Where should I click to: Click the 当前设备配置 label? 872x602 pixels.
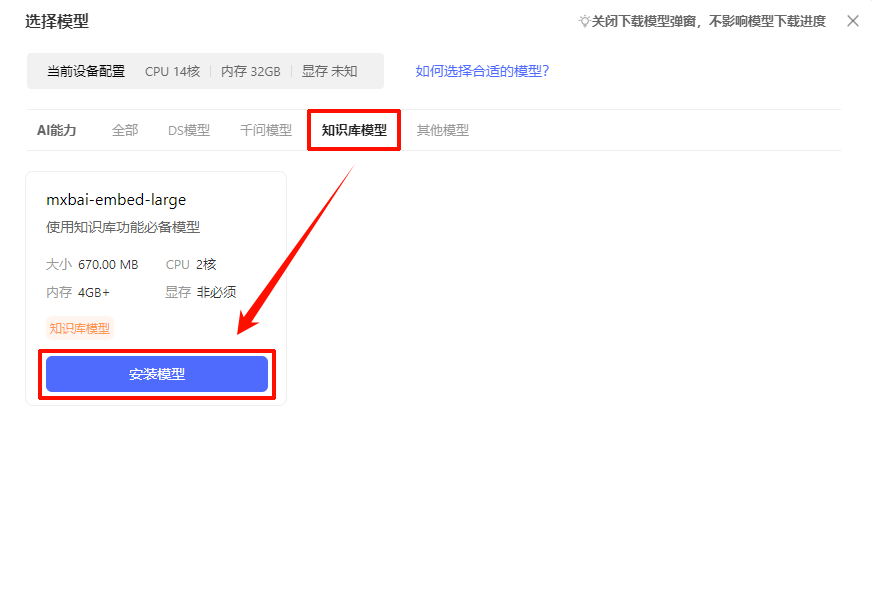coord(86,71)
